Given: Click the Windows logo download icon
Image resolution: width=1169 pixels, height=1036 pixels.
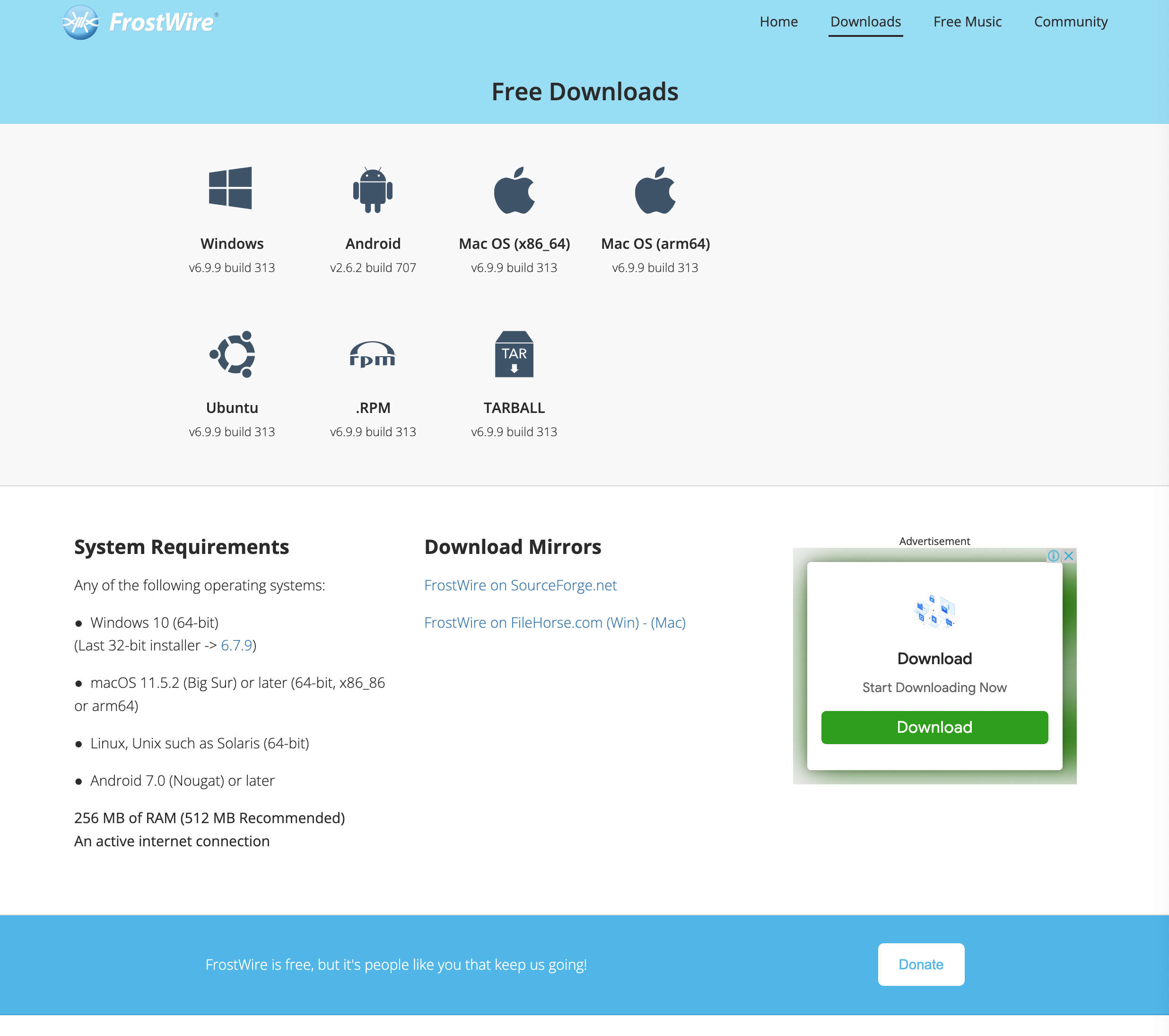Looking at the screenshot, I should point(230,188).
